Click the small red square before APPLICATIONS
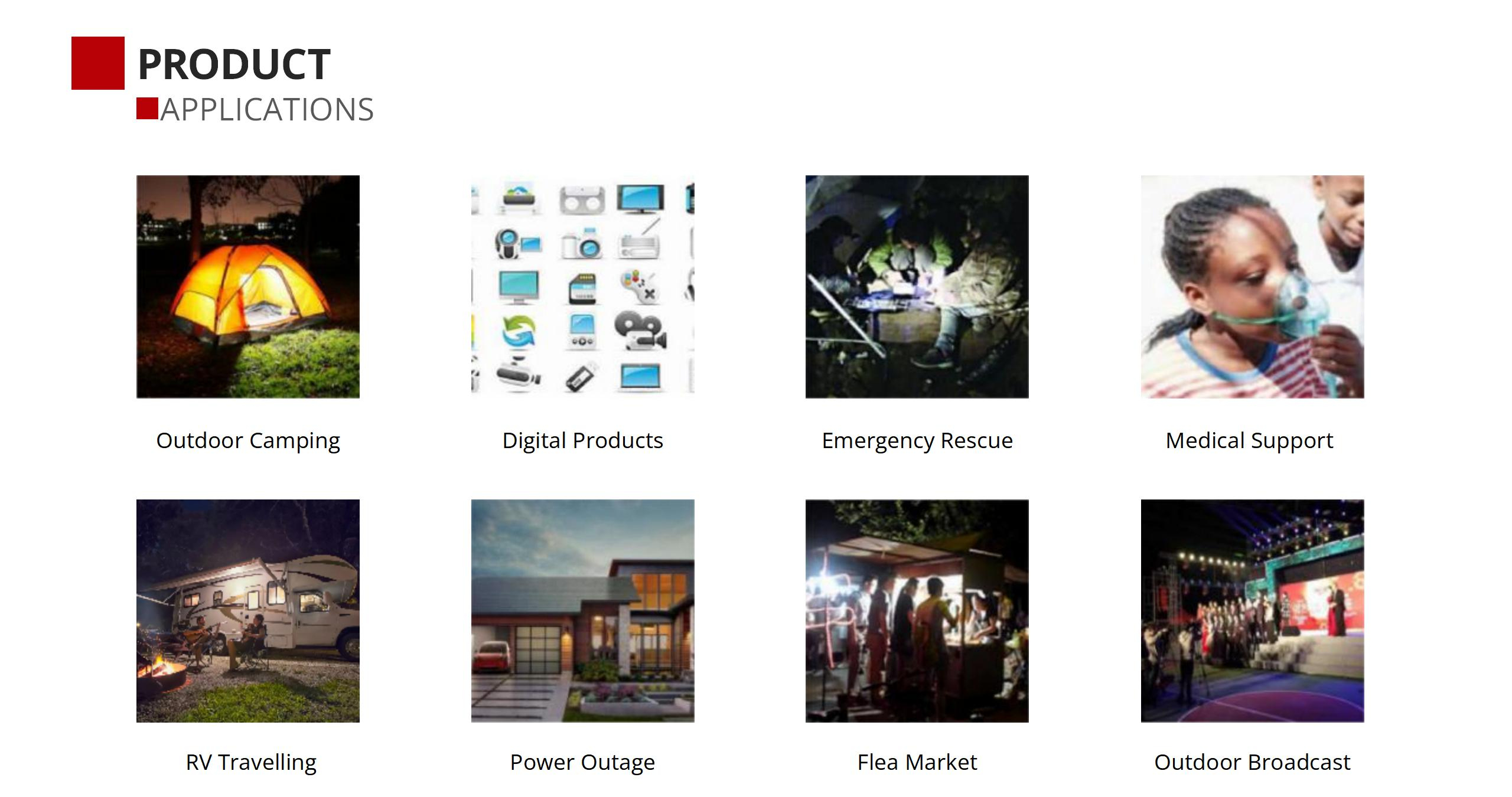This screenshot has width=1512, height=797. click(x=147, y=109)
